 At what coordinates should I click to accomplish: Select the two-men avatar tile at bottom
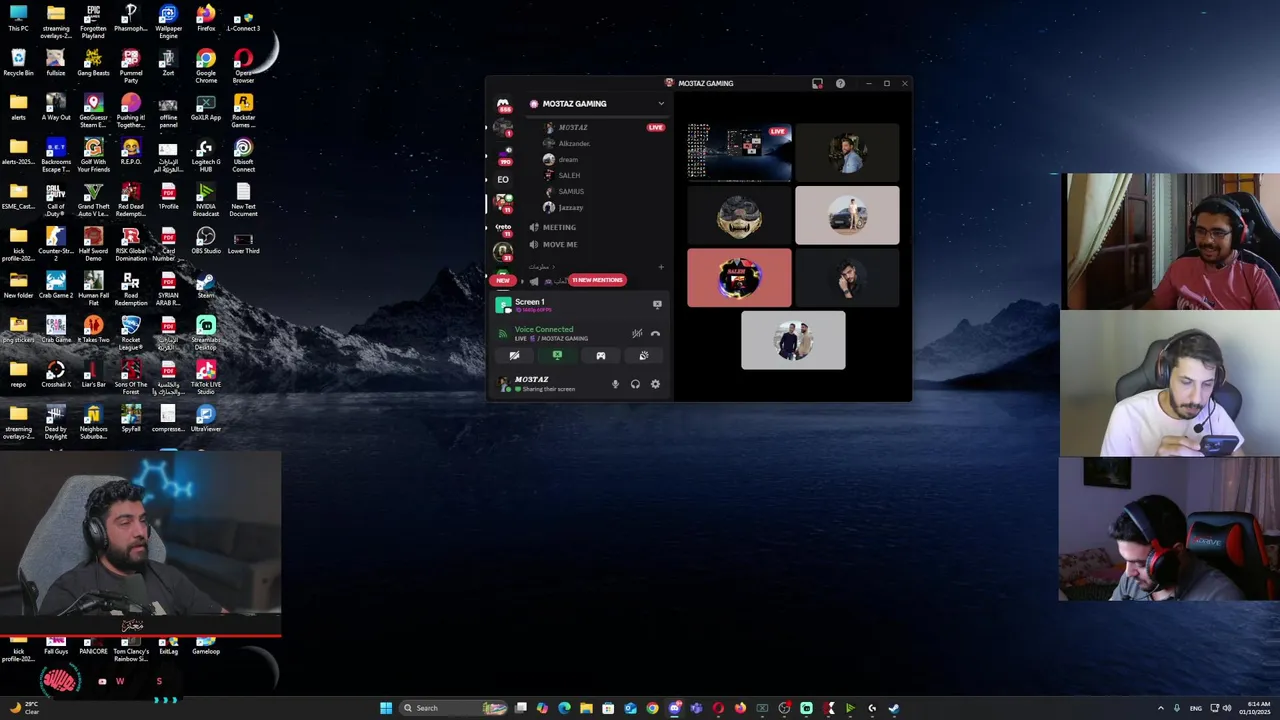pos(793,341)
